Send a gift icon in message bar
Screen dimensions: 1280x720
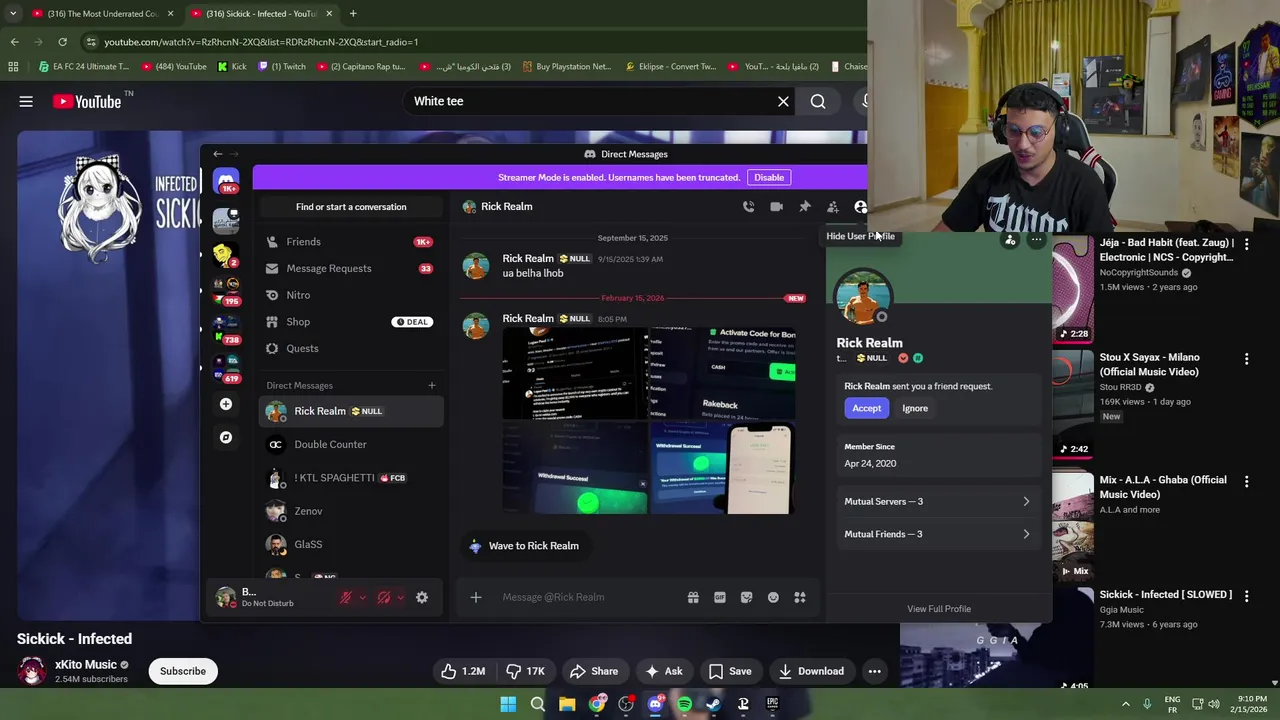click(693, 597)
